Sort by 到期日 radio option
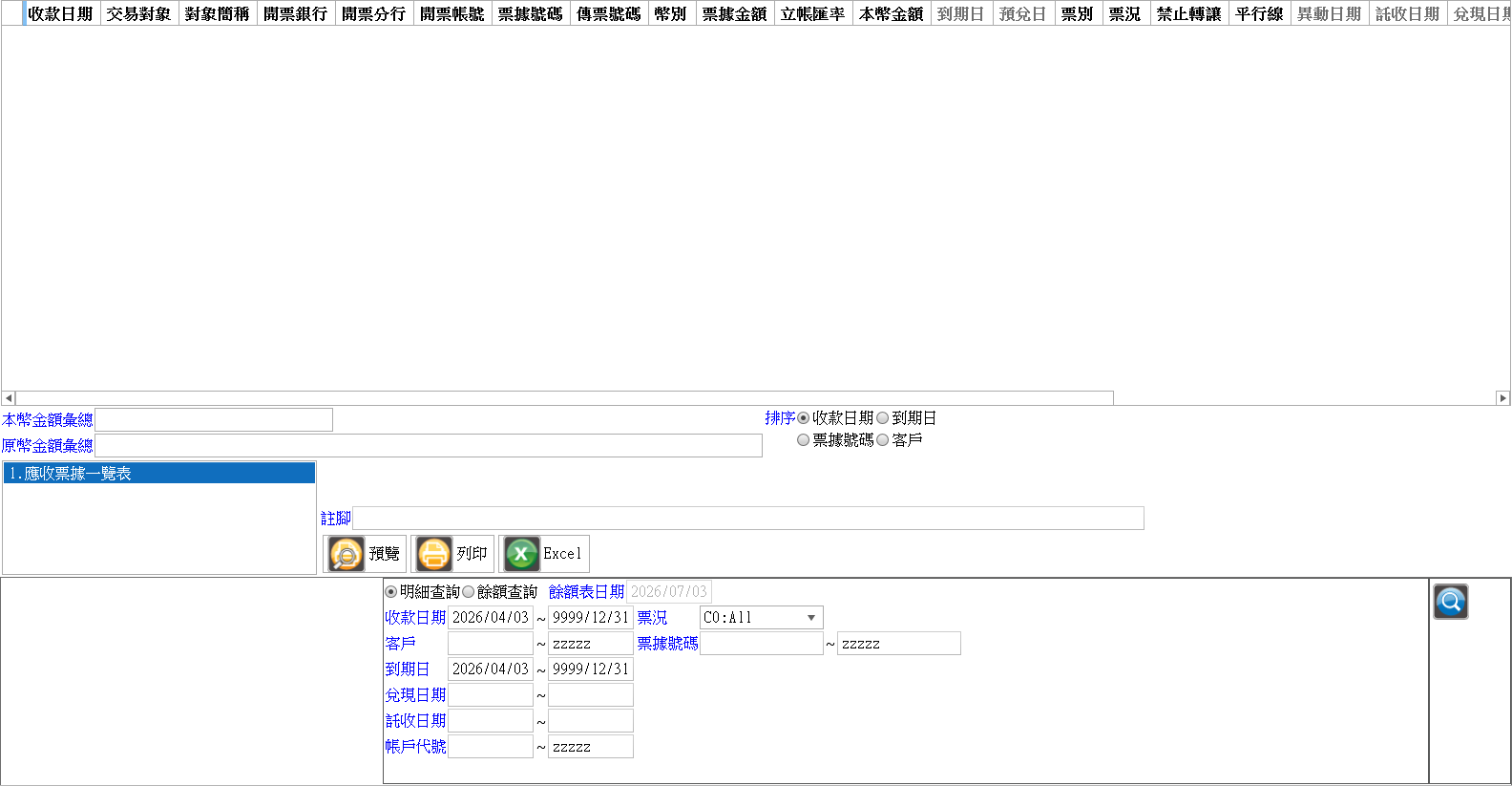The height and width of the screenshot is (786, 1512). 883,418
